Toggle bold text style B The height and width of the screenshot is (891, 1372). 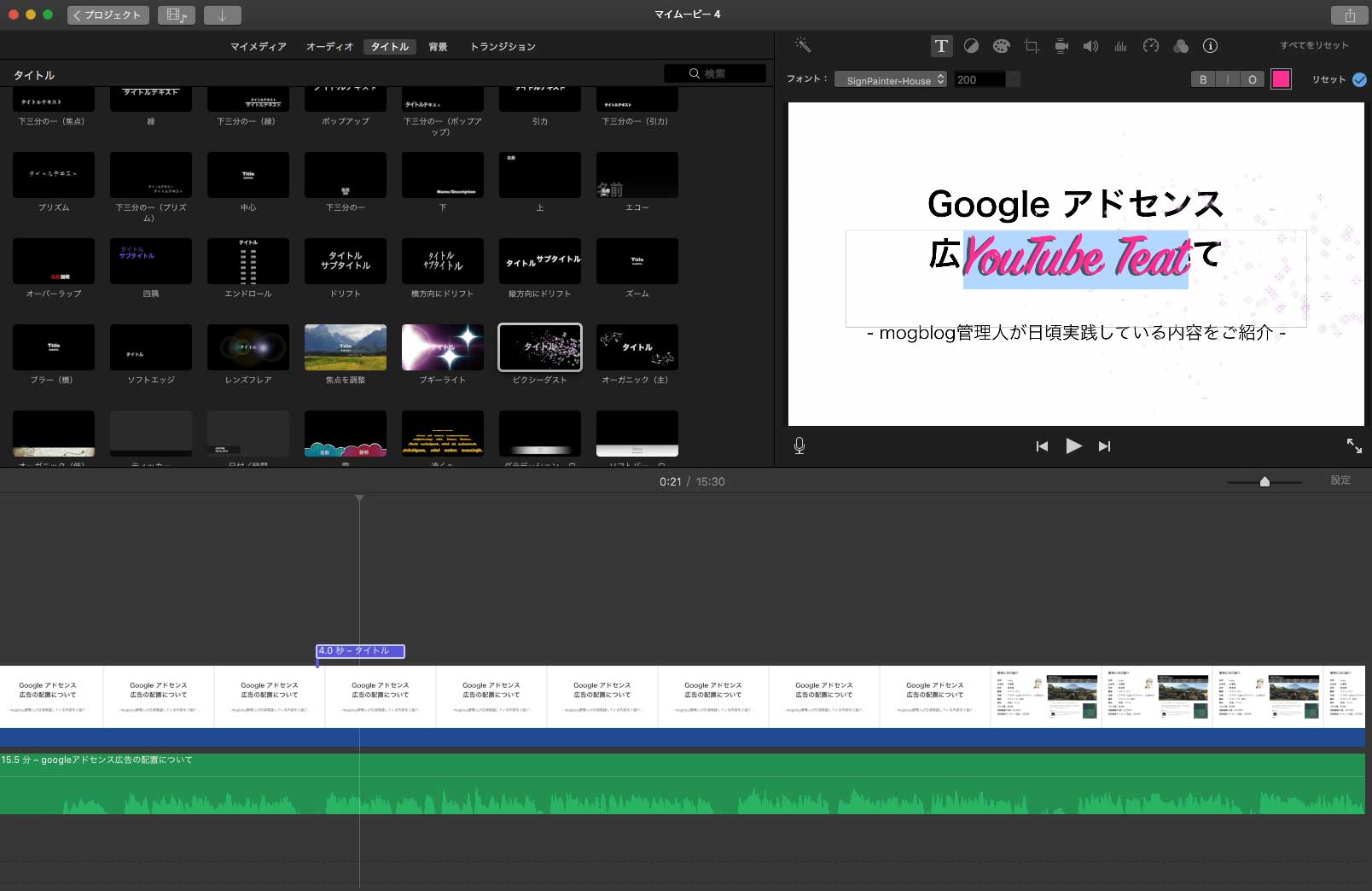coord(1203,79)
